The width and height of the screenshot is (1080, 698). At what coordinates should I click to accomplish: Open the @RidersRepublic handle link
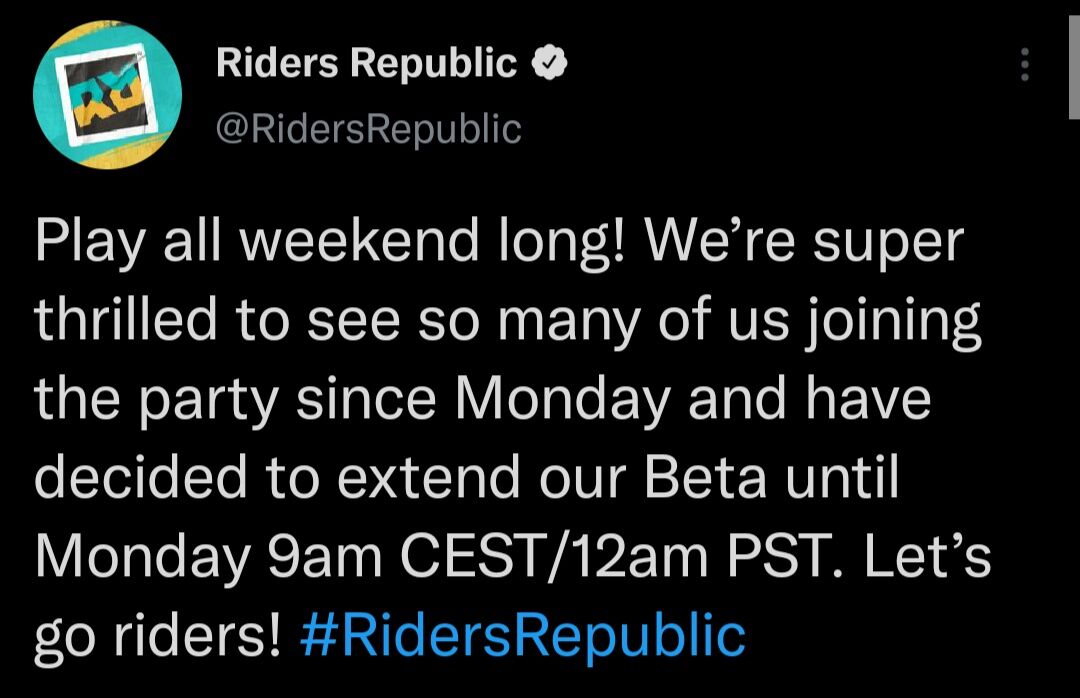pos(369,128)
